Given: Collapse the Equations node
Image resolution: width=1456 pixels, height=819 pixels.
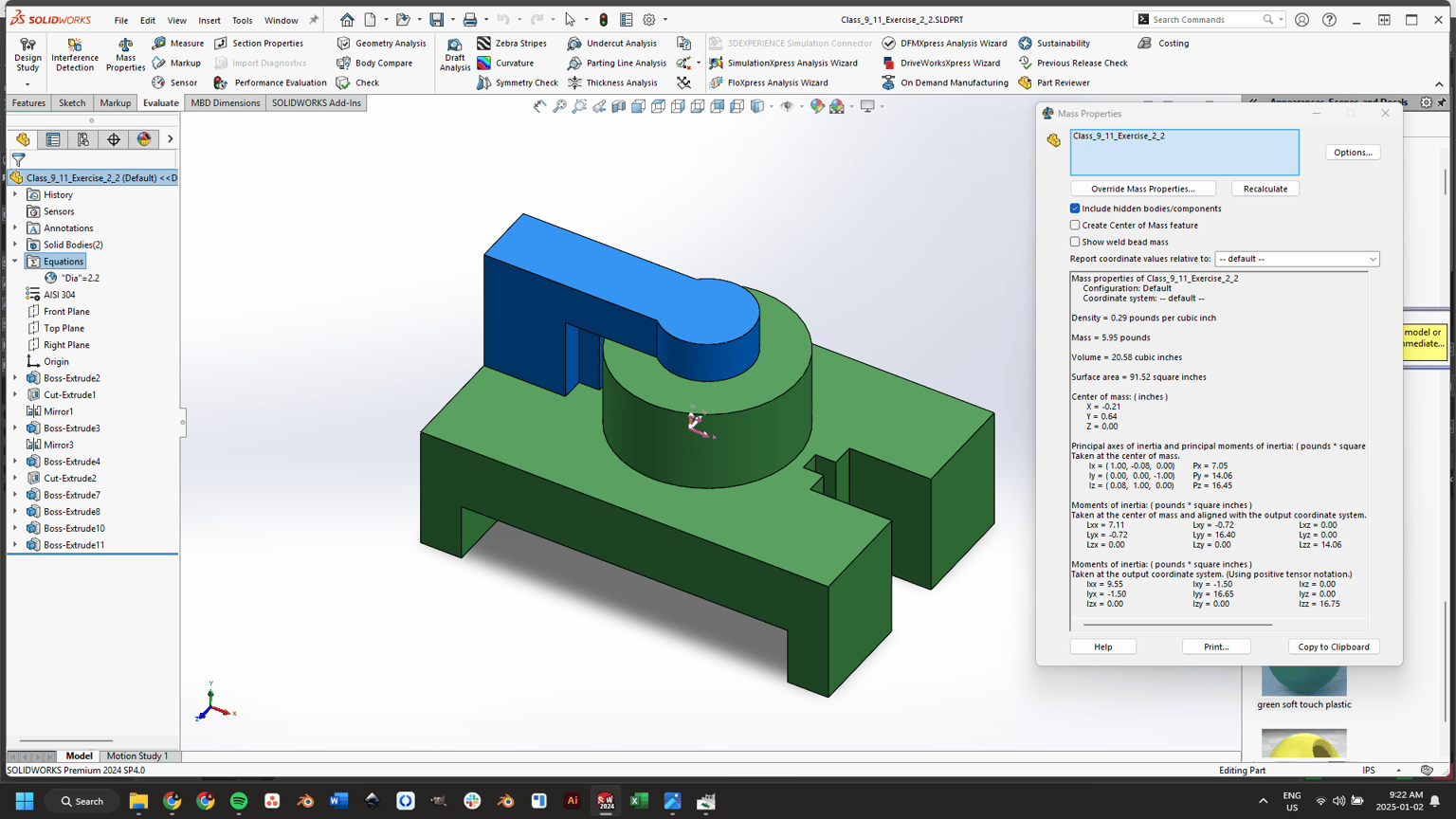Looking at the screenshot, I should click(15, 262).
